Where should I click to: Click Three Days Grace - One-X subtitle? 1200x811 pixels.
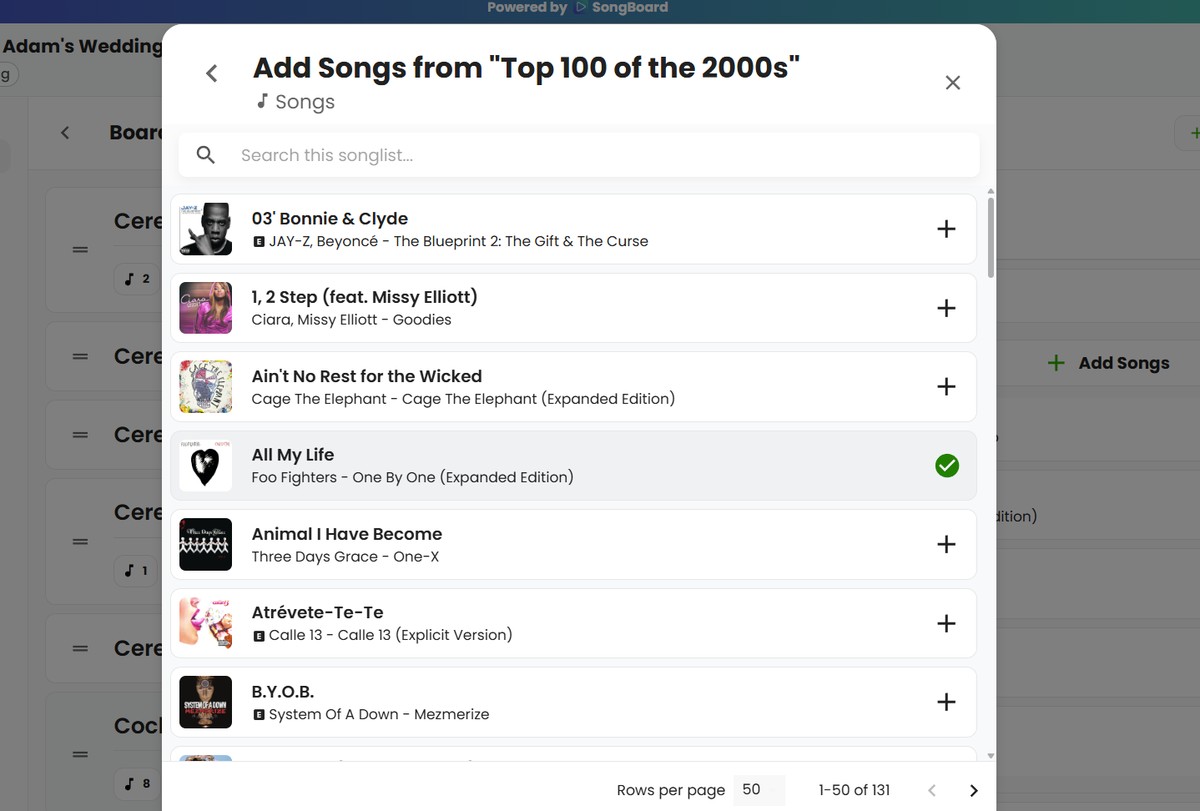click(x=346, y=556)
